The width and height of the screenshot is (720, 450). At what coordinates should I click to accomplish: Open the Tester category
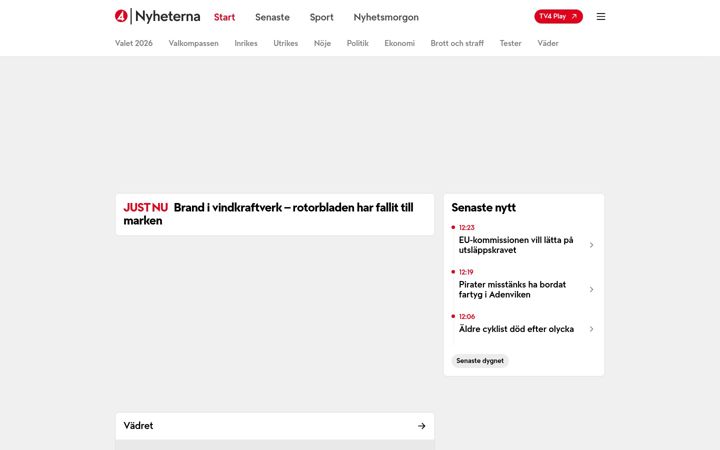511,43
